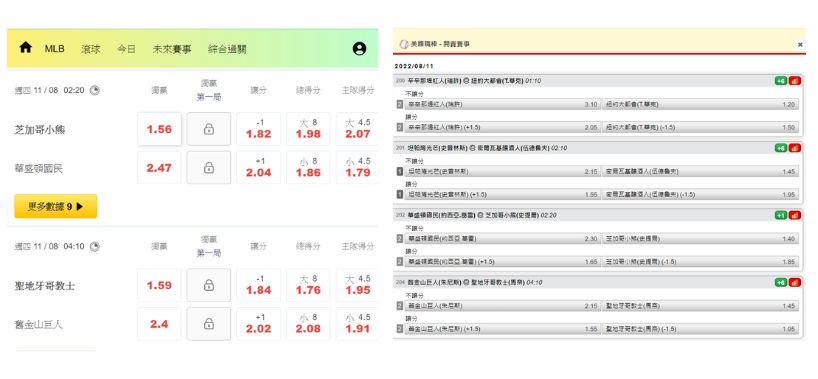Click locked first-inning bet for 芝加哥小熊
This screenshot has width=818, height=379.
[x=209, y=129]
